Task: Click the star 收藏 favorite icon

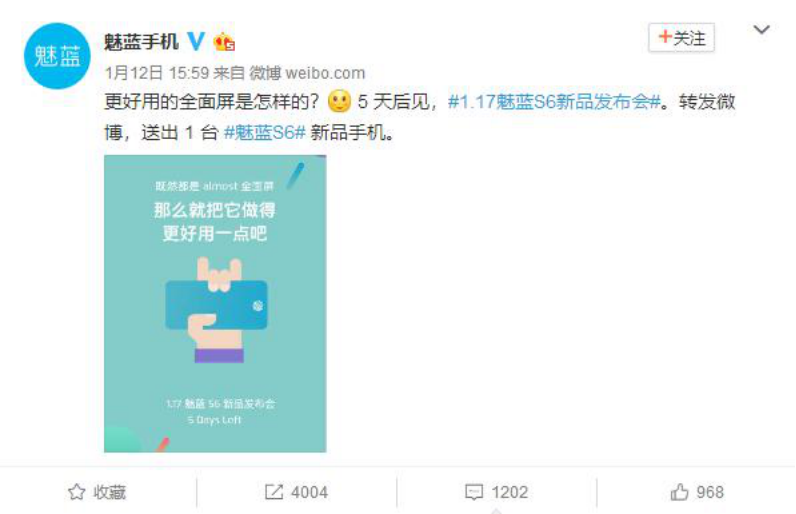Action: [x=77, y=492]
